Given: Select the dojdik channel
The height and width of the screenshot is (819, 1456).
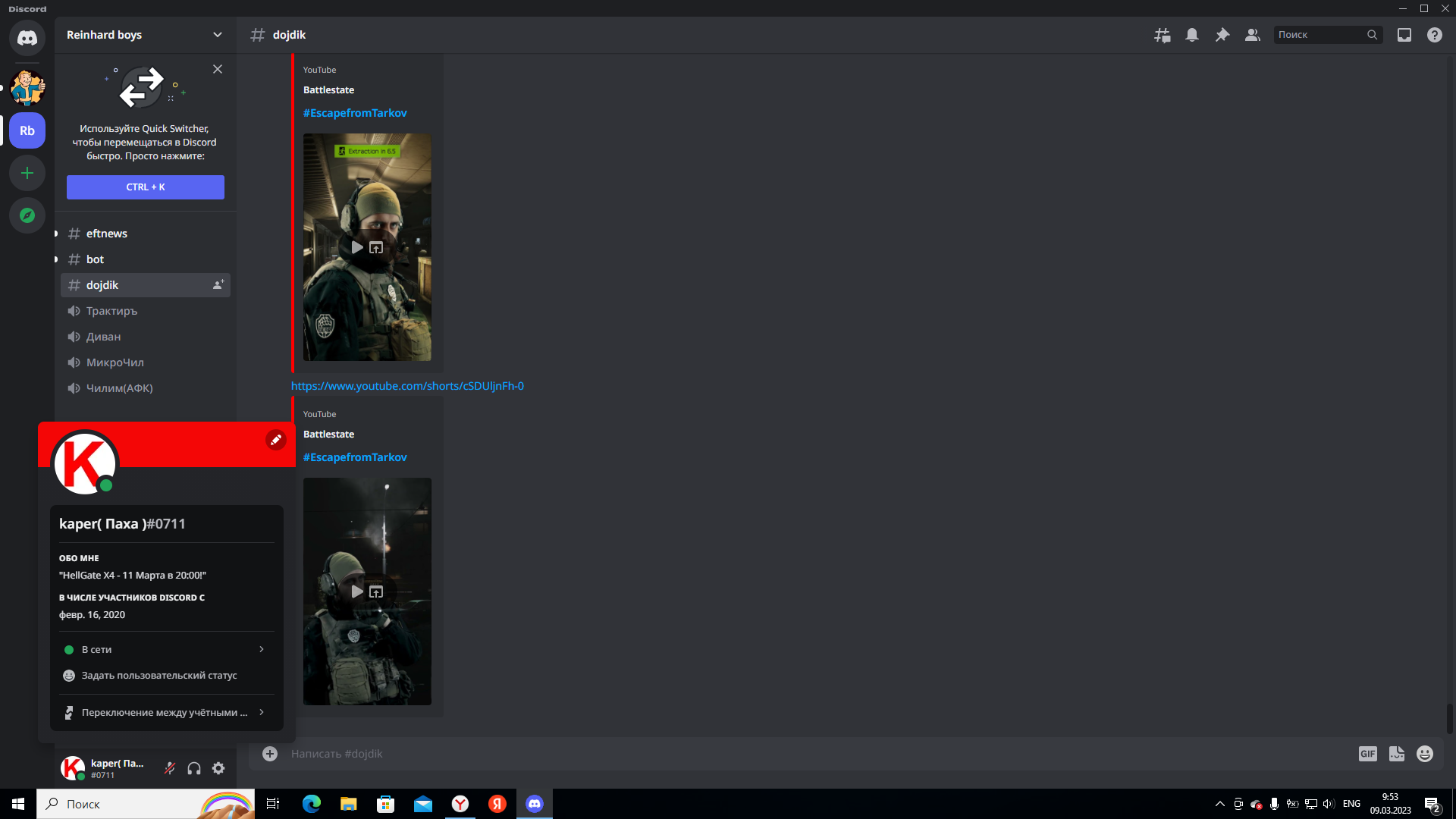Looking at the screenshot, I should [146, 285].
